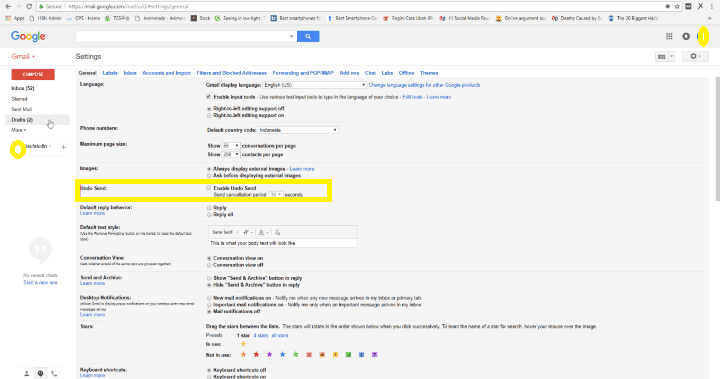The width and height of the screenshot is (720, 379).
Task: Switch to the Themes tab
Action: pyautogui.click(x=429, y=73)
